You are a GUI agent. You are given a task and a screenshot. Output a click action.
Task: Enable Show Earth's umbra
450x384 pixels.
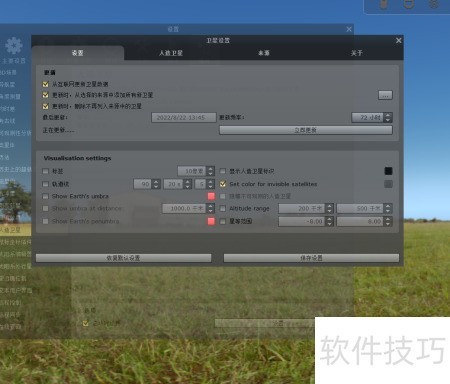[x=46, y=196]
